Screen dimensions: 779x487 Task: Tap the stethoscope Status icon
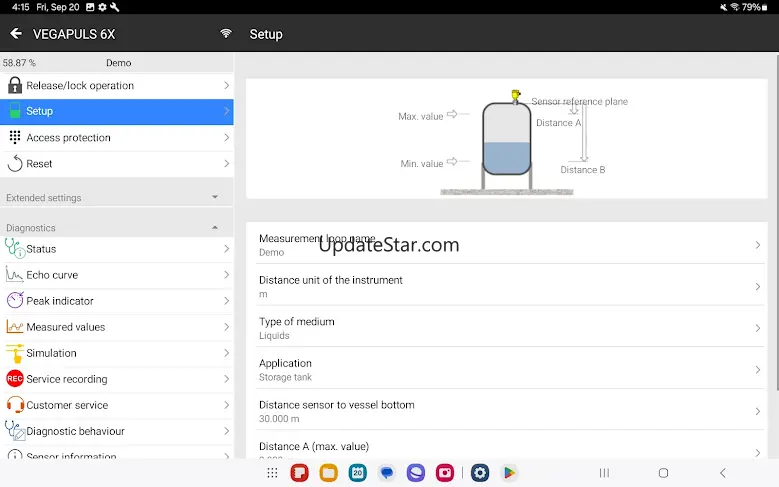pos(14,248)
